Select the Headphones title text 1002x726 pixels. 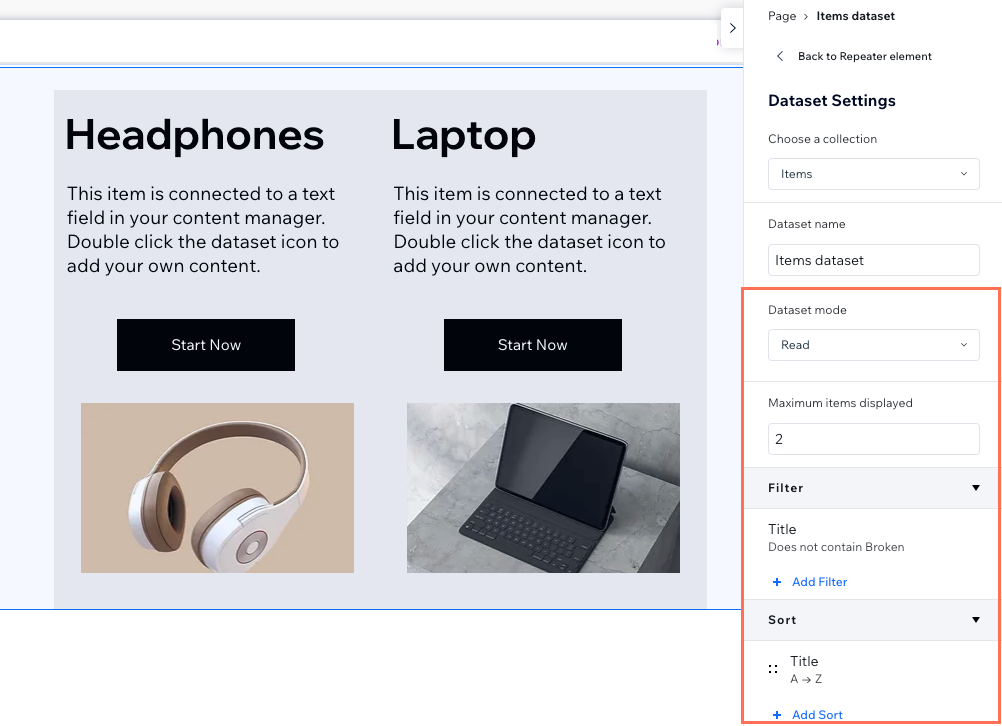pos(195,135)
